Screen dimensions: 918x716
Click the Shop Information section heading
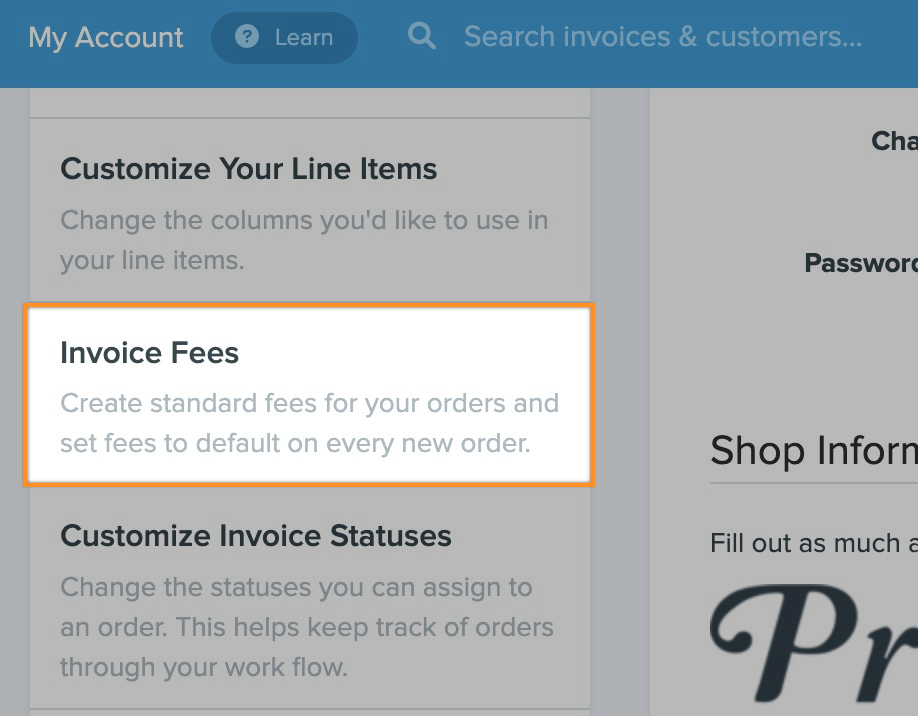[x=814, y=450]
